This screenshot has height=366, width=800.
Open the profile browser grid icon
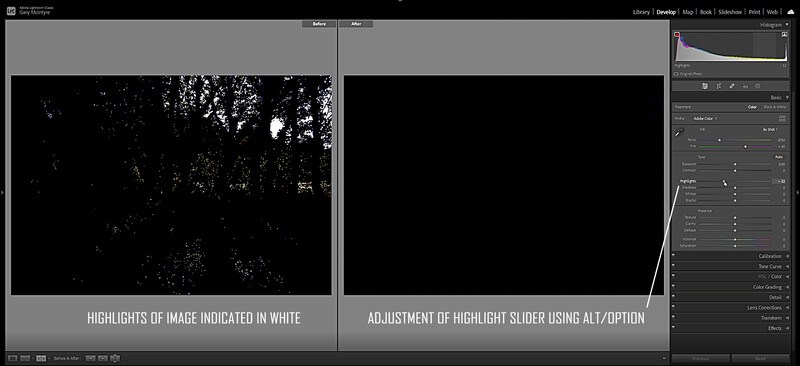782,118
